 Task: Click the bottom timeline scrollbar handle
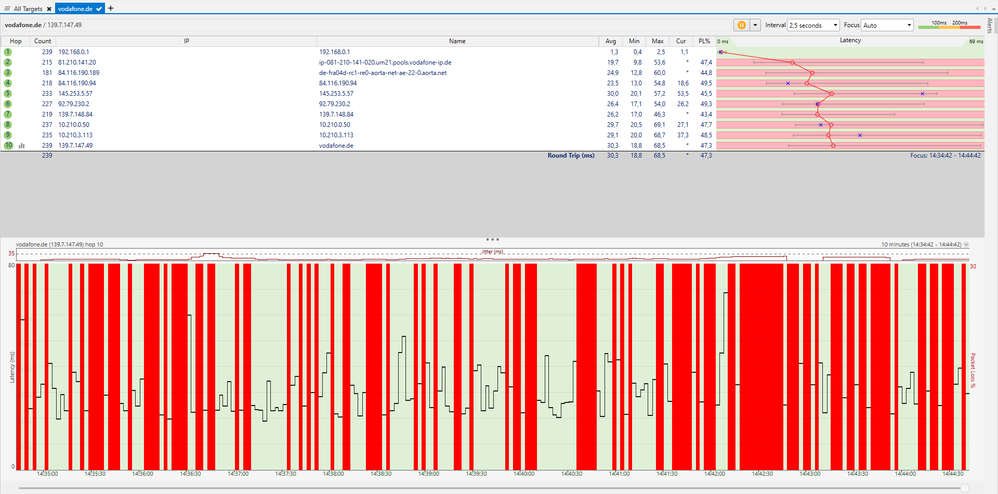click(x=964, y=487)
